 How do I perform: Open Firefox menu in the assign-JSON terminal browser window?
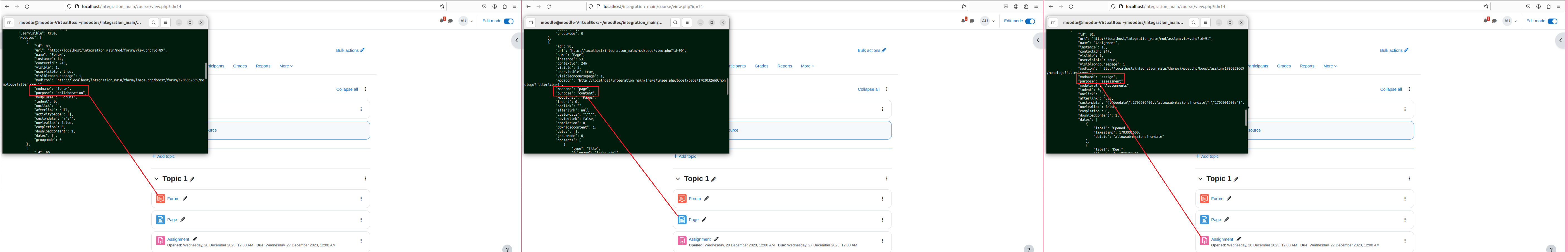pyautogui.click(x=1558, y=7)
